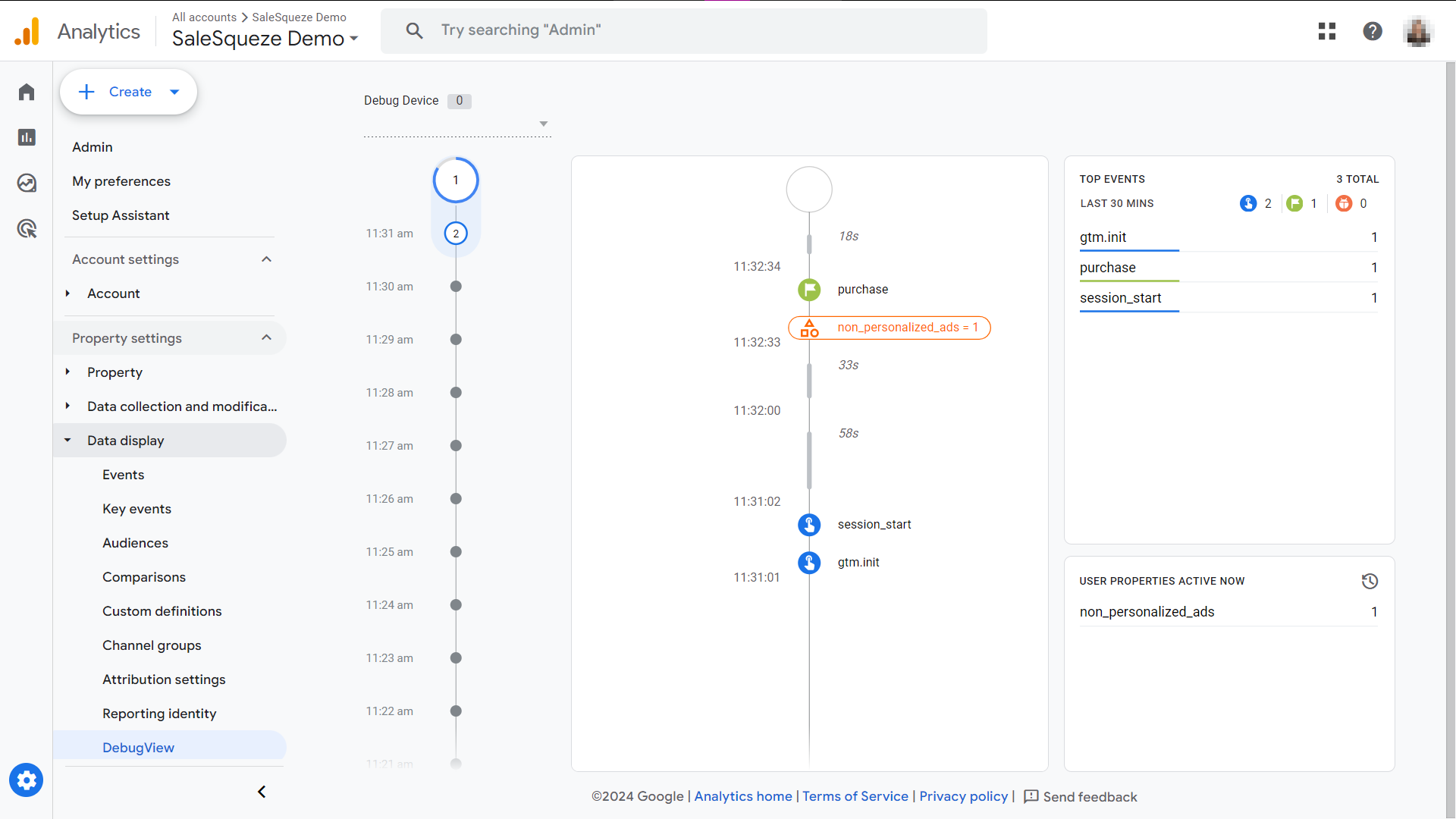
Task: Click the history icon in User Properties
Action: (1370, 582)
